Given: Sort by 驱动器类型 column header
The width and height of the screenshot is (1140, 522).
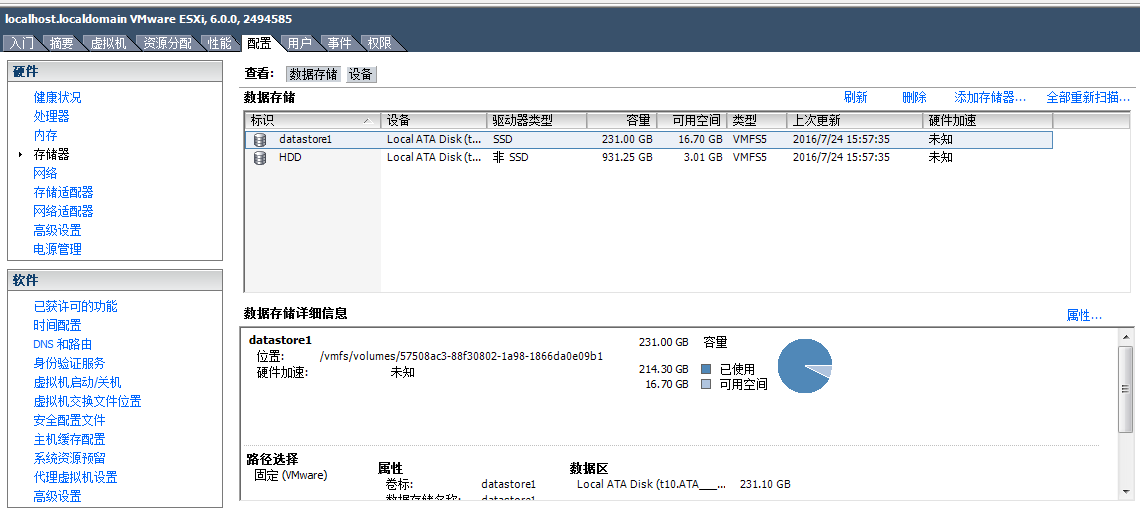Looking at the screenshot, I should [537, 121].
